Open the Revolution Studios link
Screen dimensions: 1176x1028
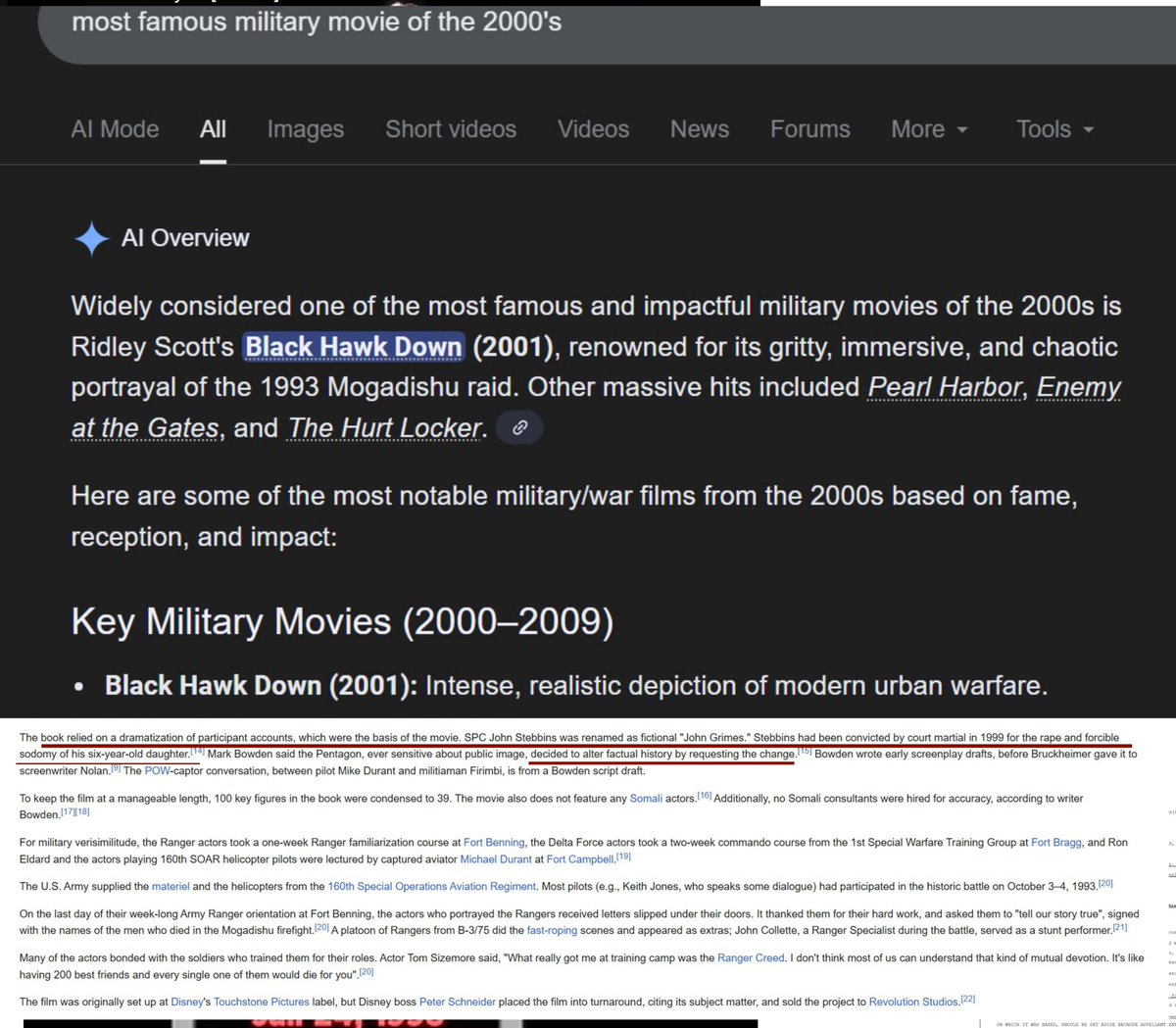point(913,1002)
